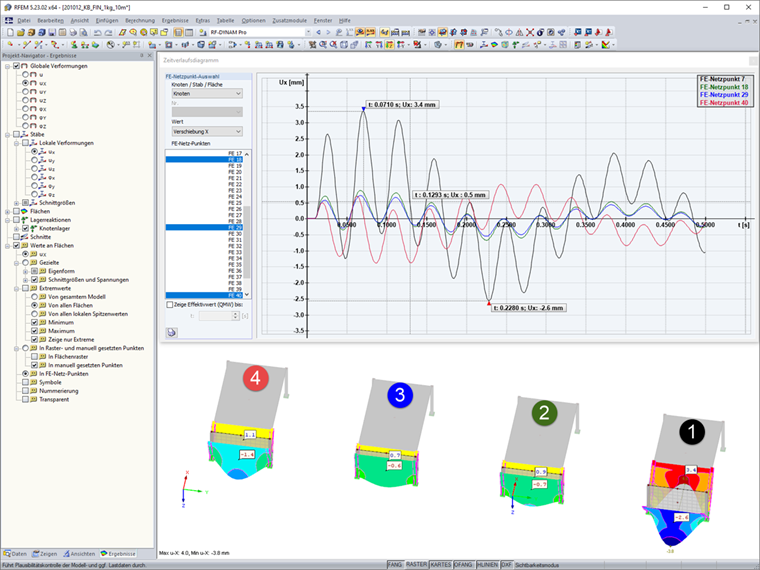760x570 pixels.
Task: Select FE 18 in the FE-Netz-Punkten list
Action: (x=204, y=159)
